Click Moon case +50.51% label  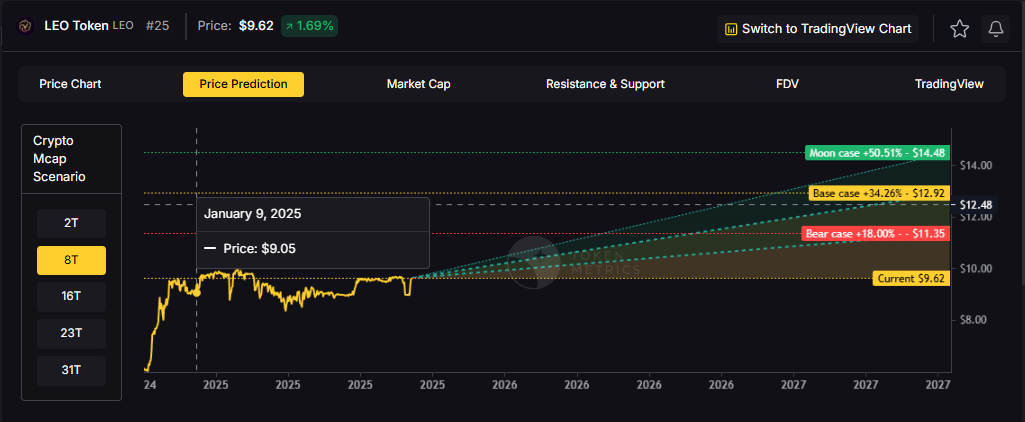point(877,154)
